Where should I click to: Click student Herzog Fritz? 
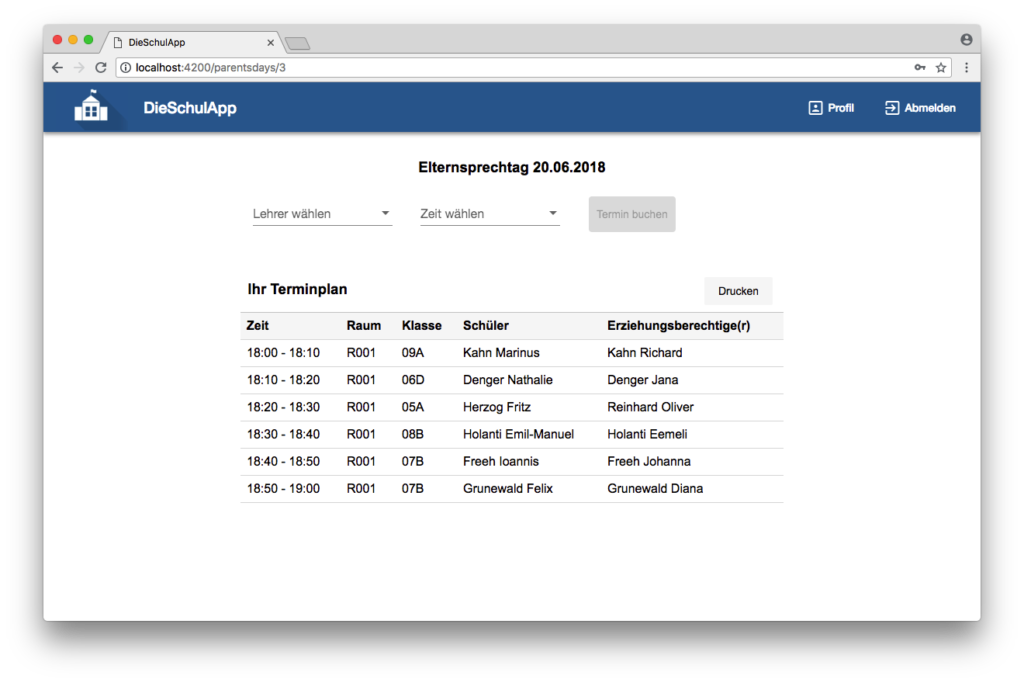(497, 407)
